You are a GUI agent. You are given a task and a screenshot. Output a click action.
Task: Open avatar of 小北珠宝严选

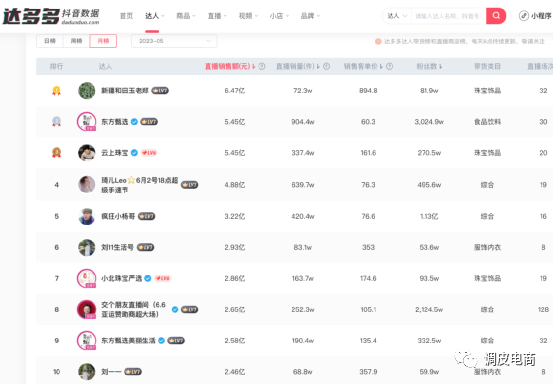[x=86, y=278]
